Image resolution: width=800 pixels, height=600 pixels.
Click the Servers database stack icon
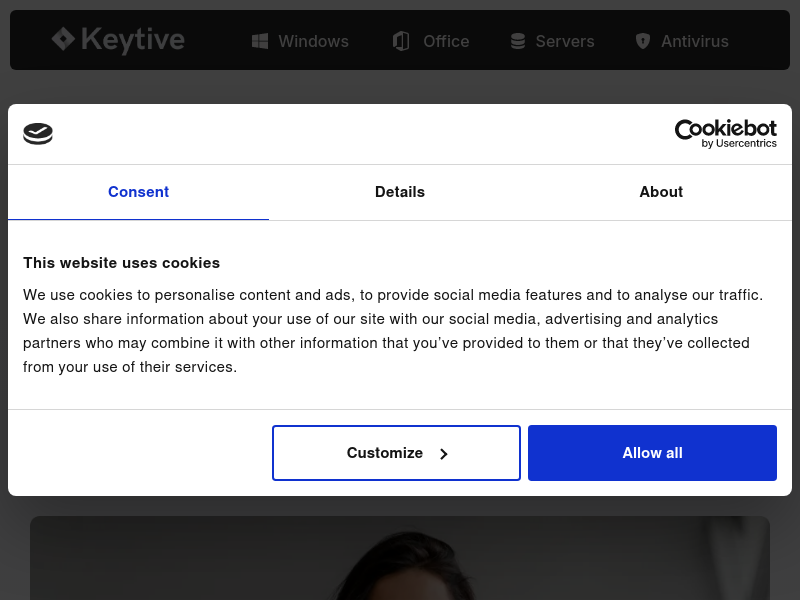pos(518,41)
